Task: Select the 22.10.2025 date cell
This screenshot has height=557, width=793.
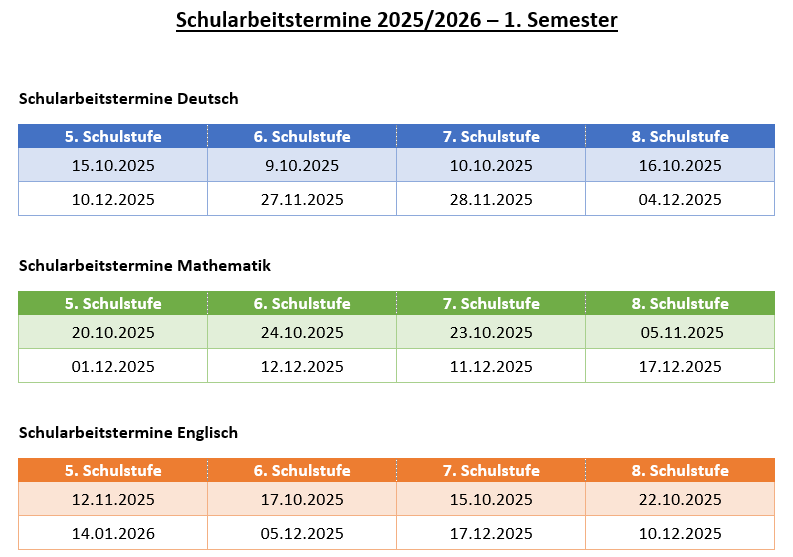Action: (x=680, y=500)
